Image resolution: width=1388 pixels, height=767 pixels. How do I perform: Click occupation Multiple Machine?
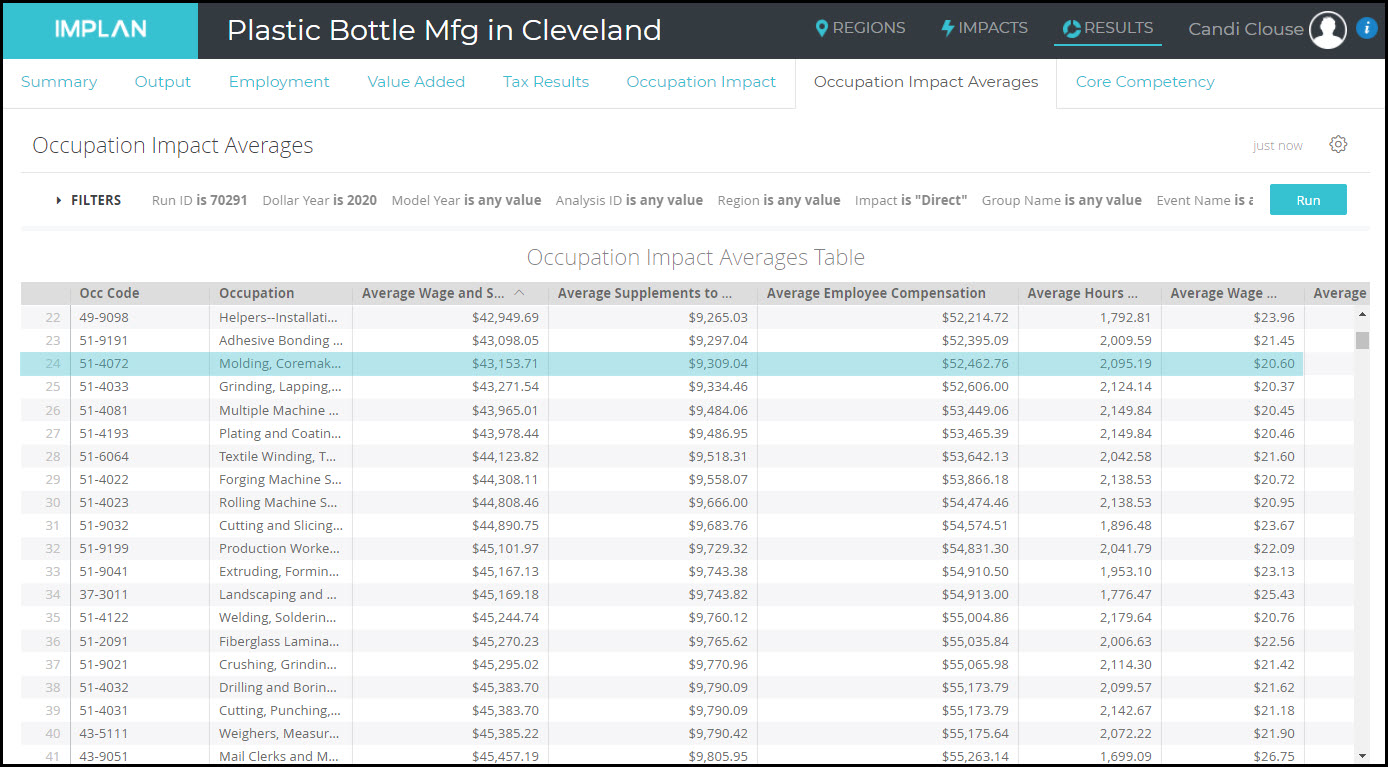[x=280, y=410]
